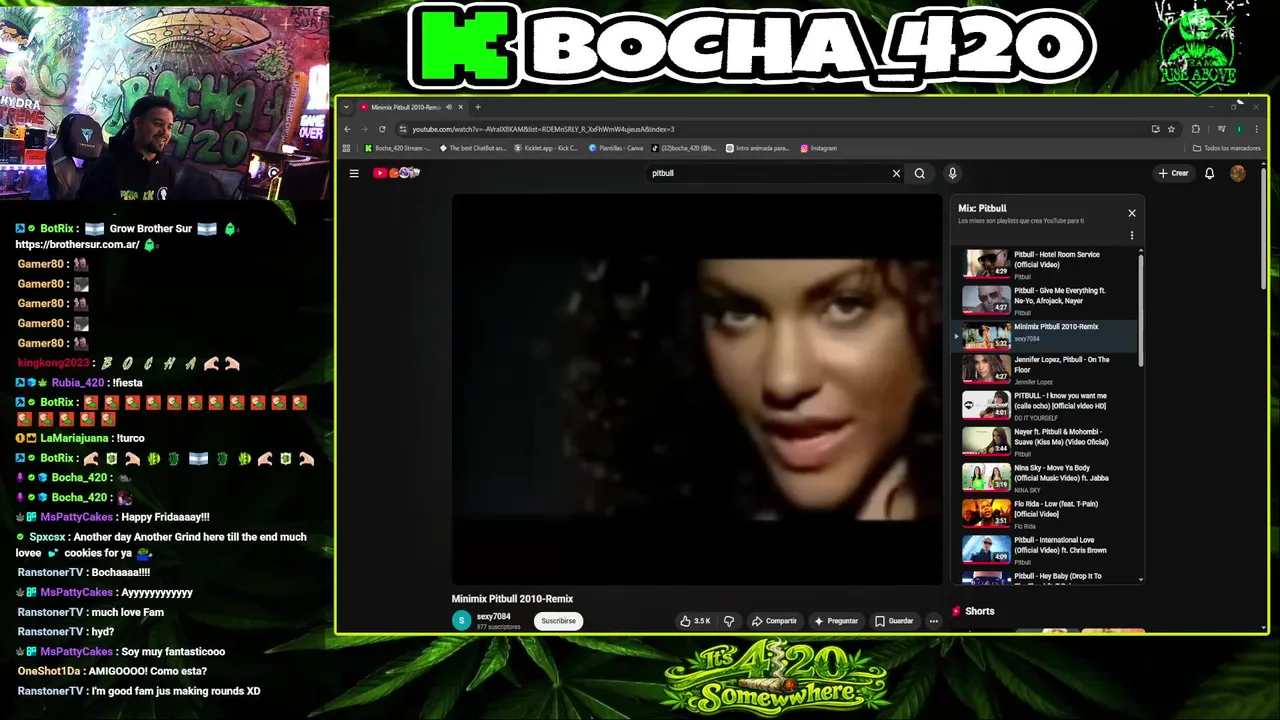Open the three-dot more actions button under the video
Image resolution: width=1280 pixels, height=720 pixels.
933,621
